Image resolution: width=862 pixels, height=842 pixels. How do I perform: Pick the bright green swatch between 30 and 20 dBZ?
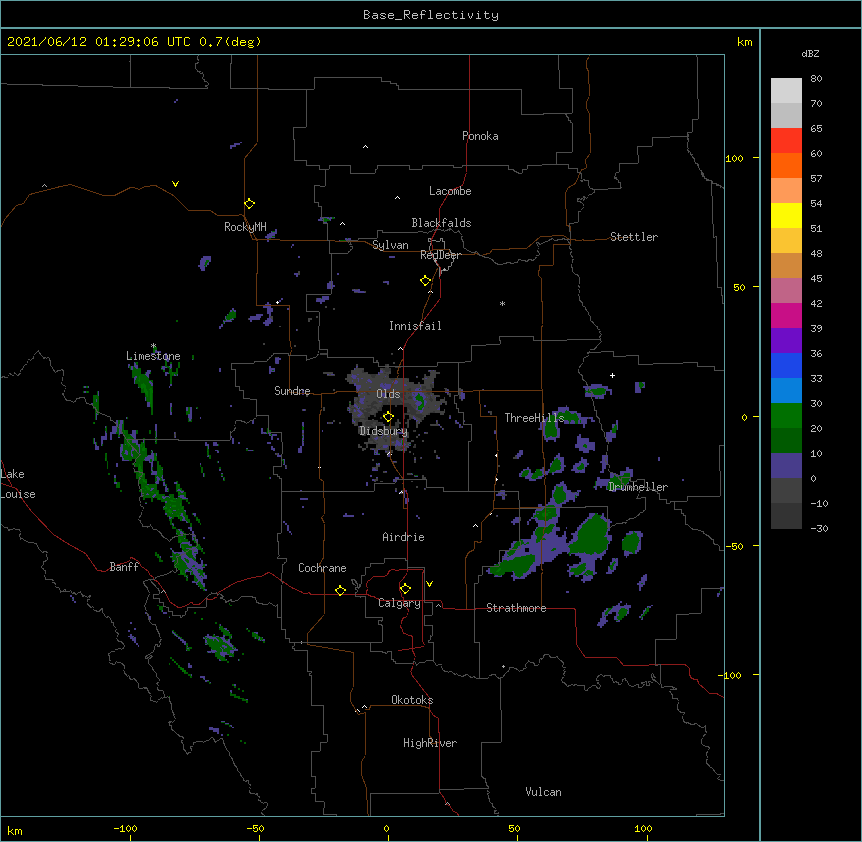pos(786,416)
